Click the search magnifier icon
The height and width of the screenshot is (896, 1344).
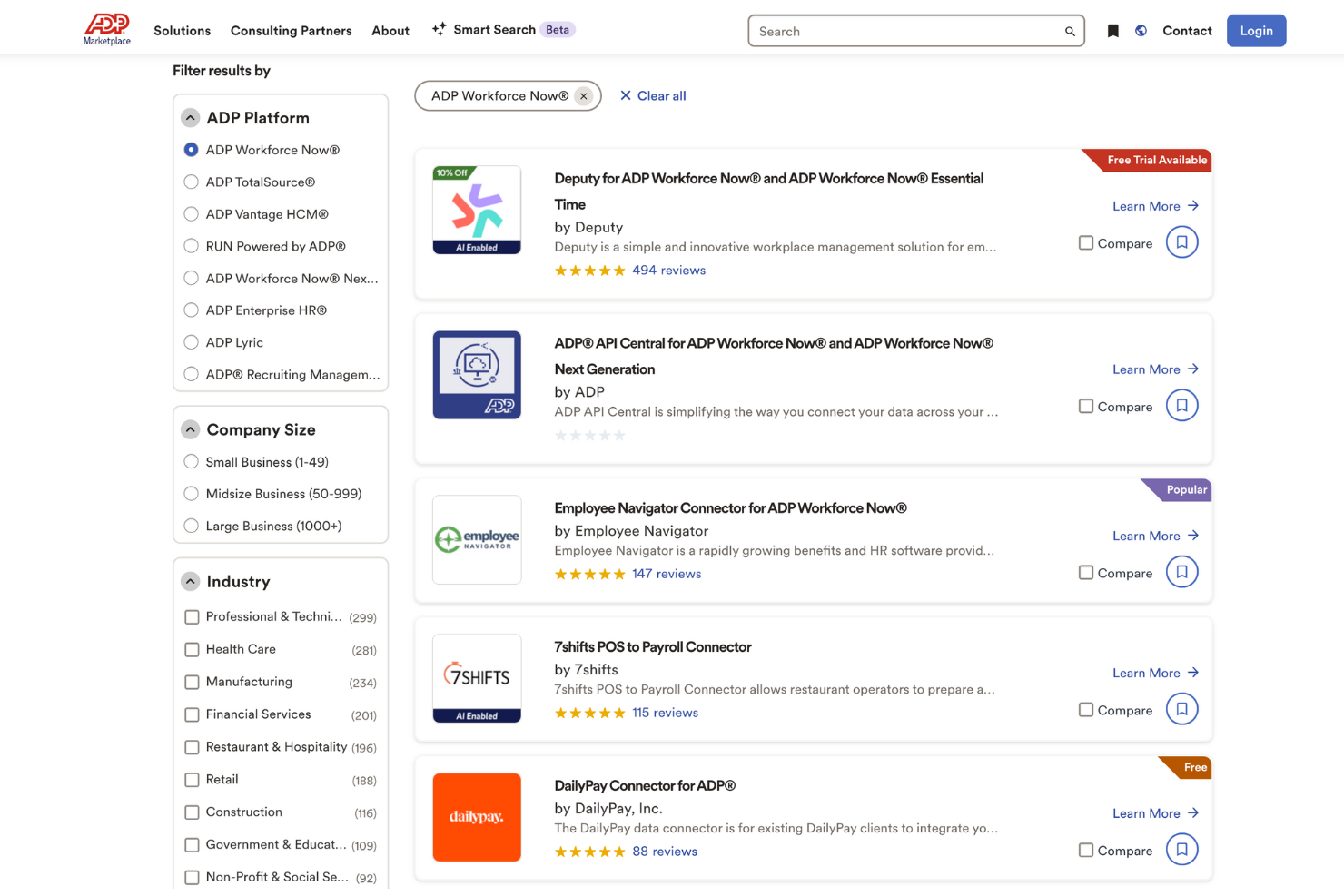(x=1070, y=32)
